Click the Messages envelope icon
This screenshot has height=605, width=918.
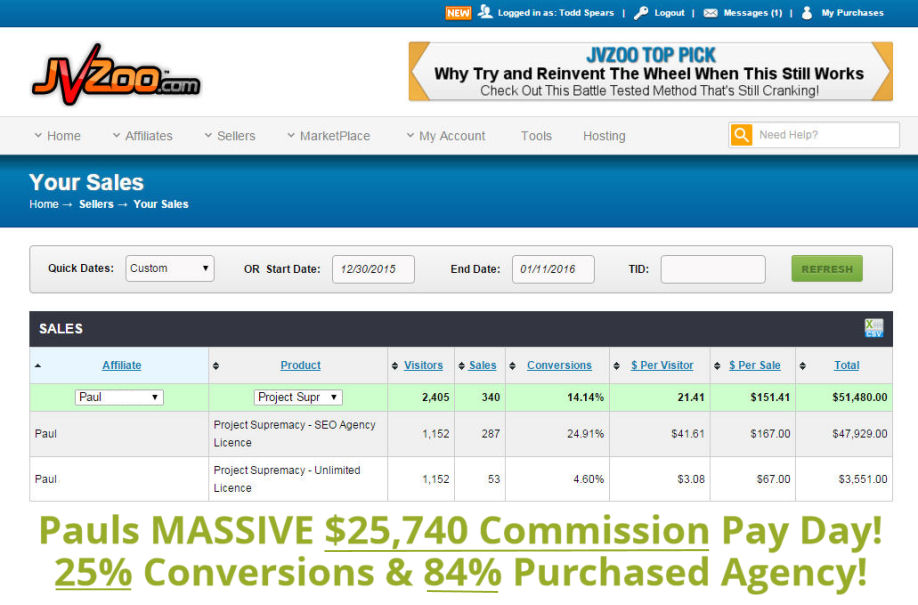tap(710, 13)
